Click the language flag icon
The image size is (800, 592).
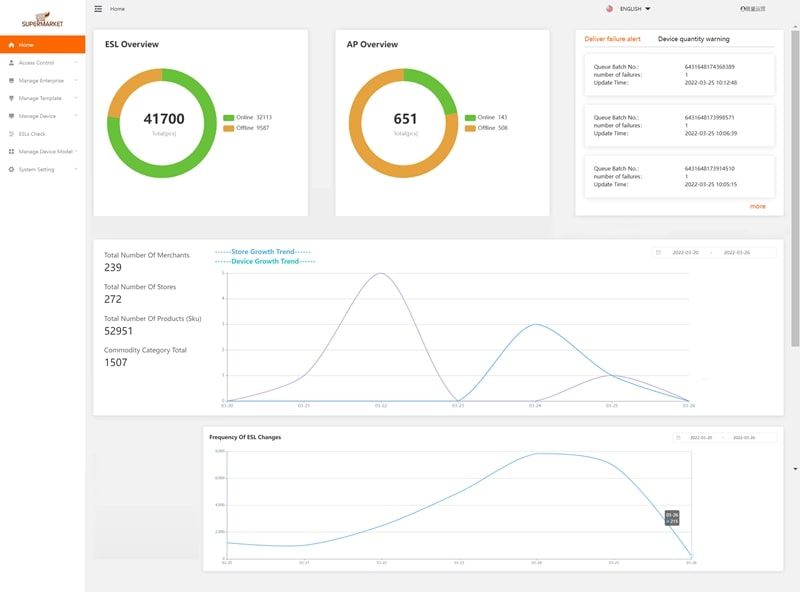tap(609, 9)
